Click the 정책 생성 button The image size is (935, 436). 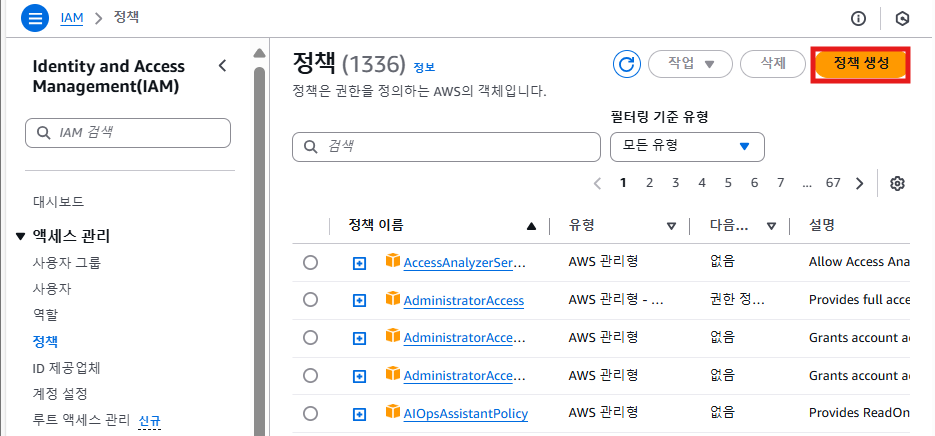coord(861,63)
